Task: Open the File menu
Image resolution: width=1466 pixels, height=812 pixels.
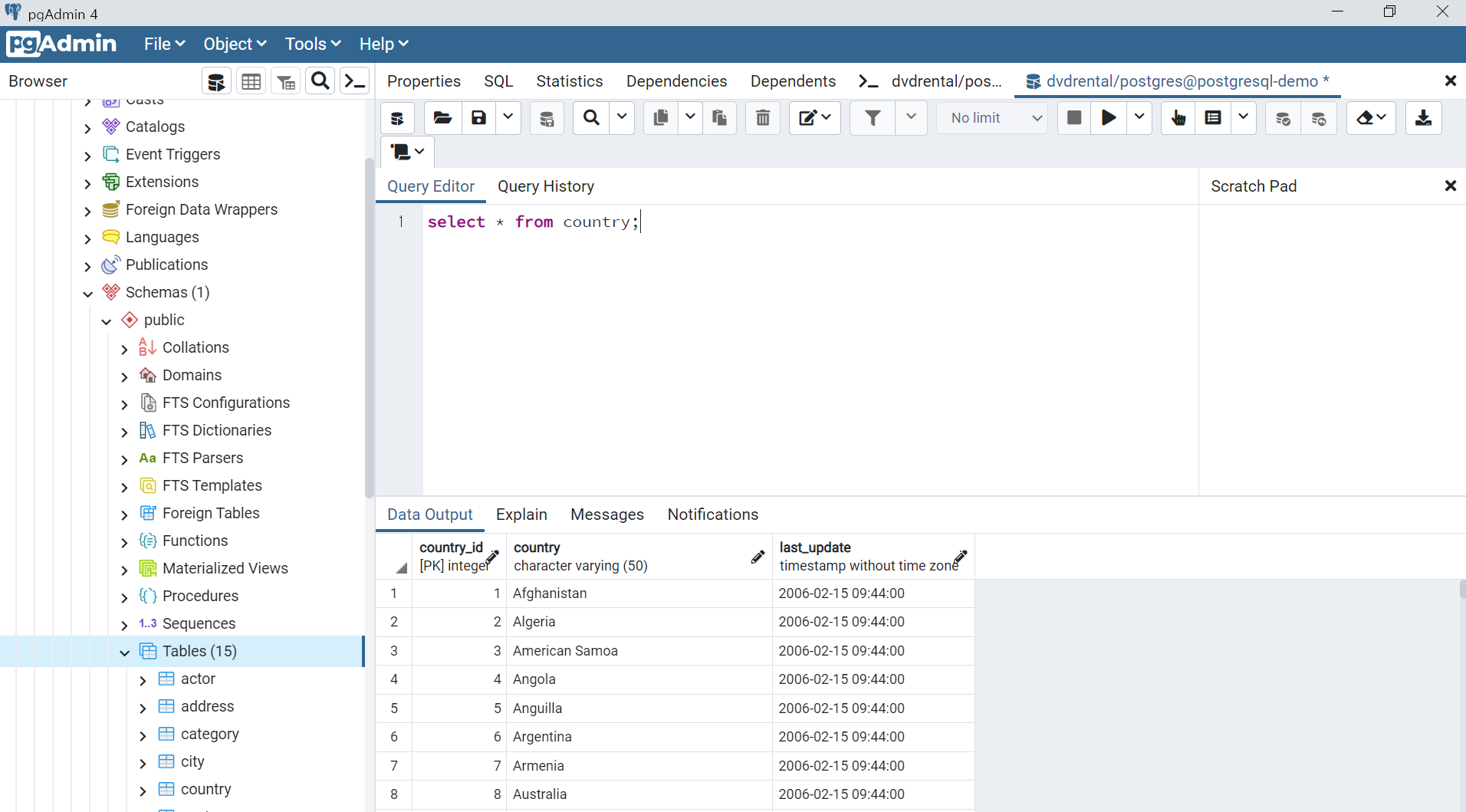Action: [x=164, y=44]
